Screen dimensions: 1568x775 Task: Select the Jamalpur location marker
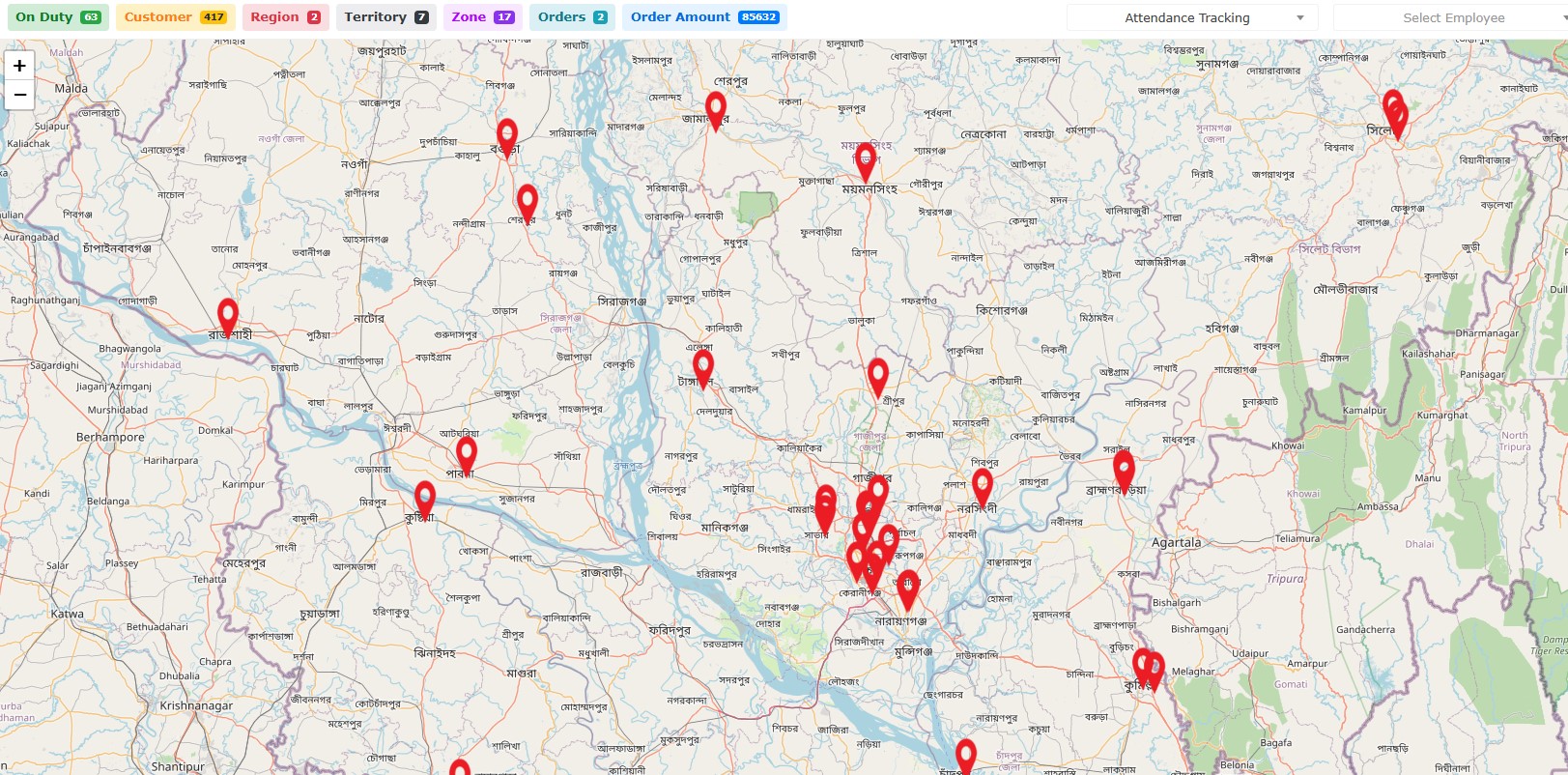tap(716, 112)
